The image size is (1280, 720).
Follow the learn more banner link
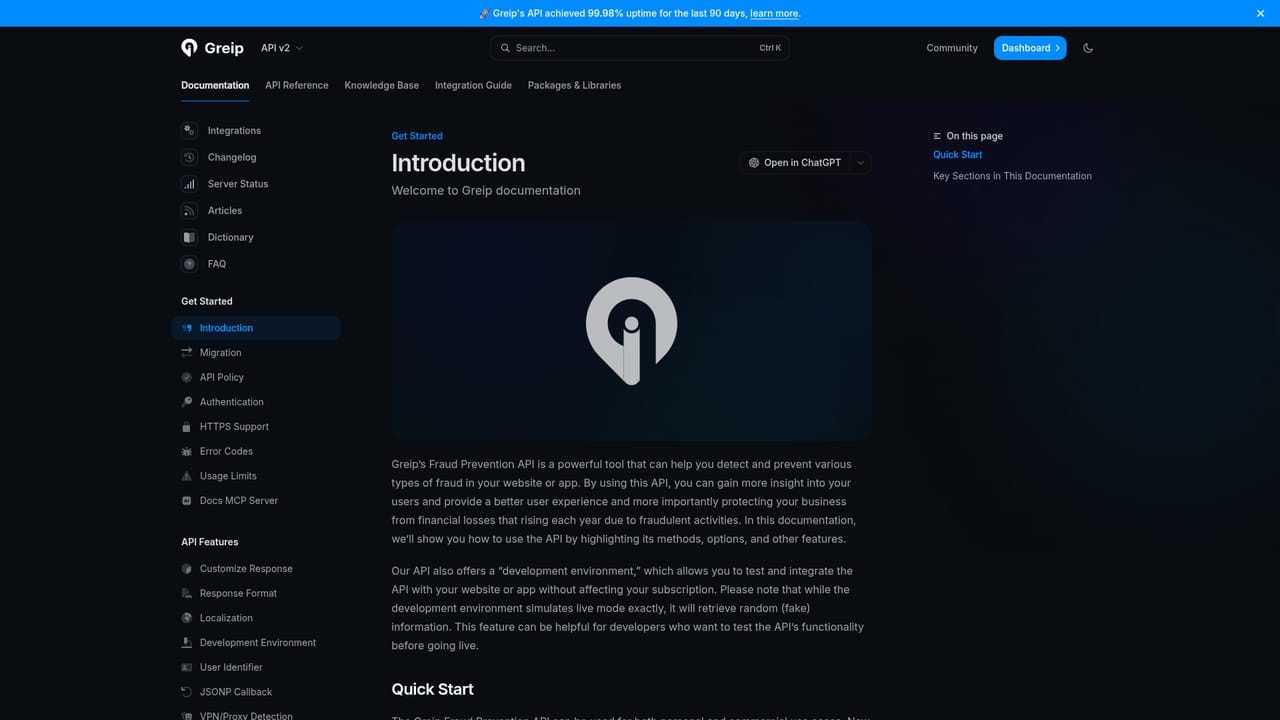pos(774,13)
